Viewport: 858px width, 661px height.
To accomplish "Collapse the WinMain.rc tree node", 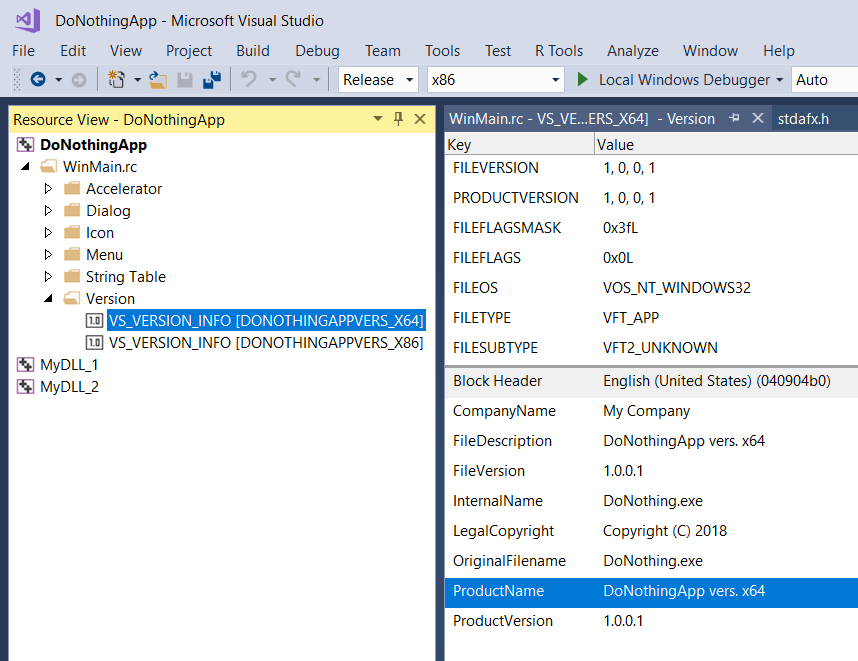I will pyautogui.click(x=25, y=166).
